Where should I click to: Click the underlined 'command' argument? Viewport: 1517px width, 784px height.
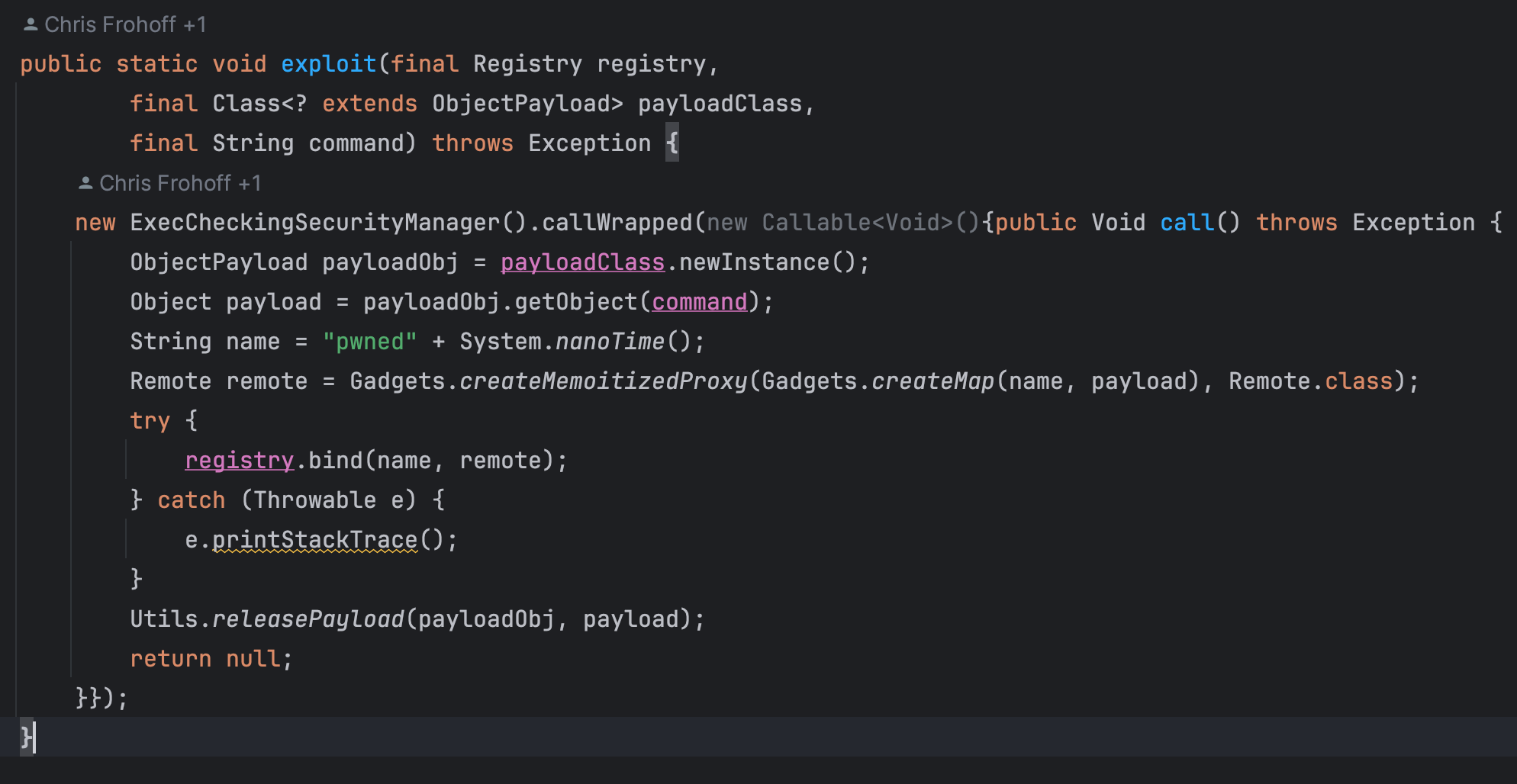[700, 302]
